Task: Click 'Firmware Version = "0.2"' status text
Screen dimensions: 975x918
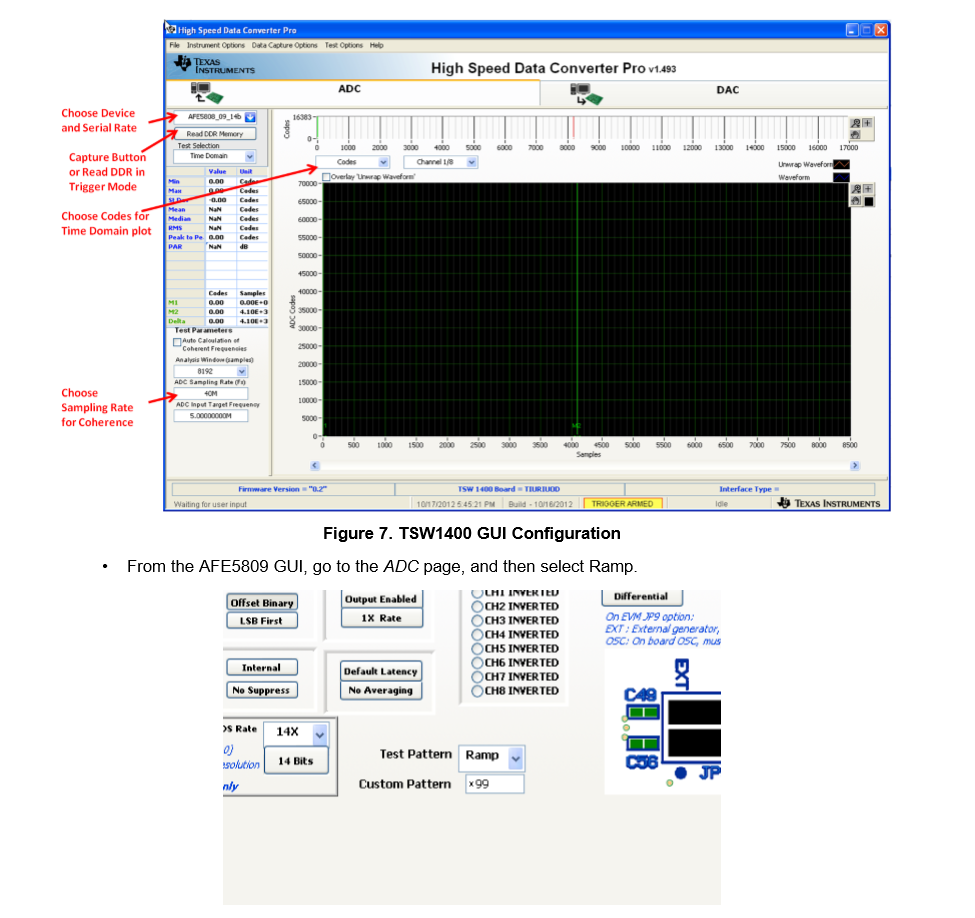Action: pyautogui.click(x=283, y=489)
